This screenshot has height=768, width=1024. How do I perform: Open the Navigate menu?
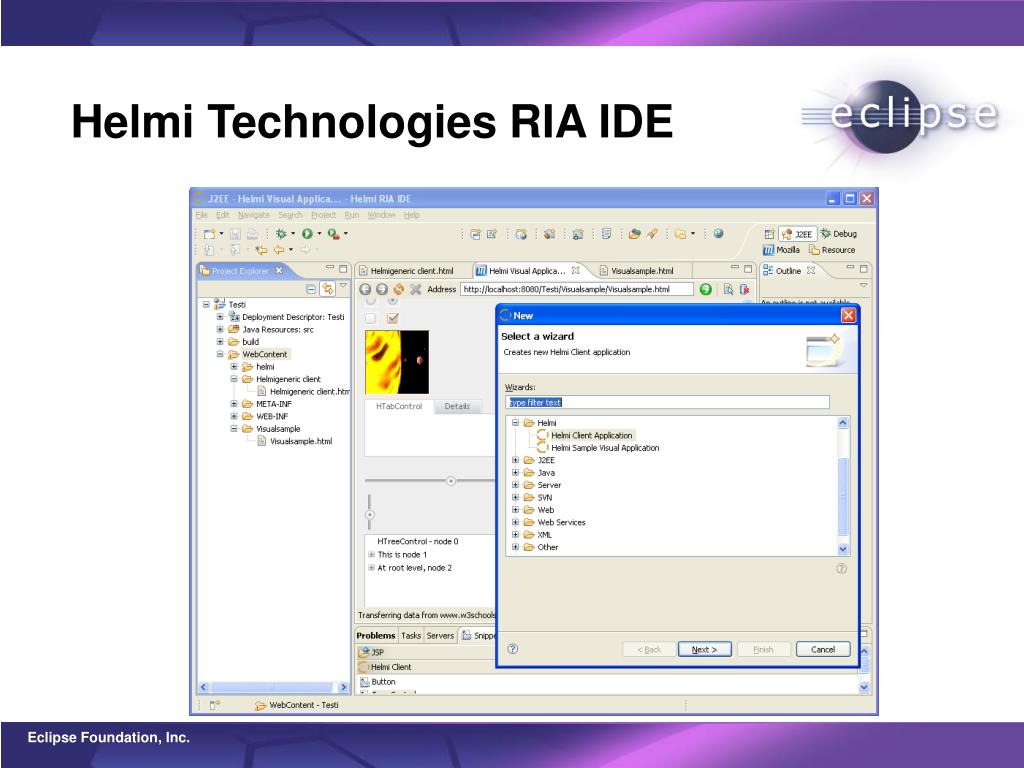[x=253, y=215]
